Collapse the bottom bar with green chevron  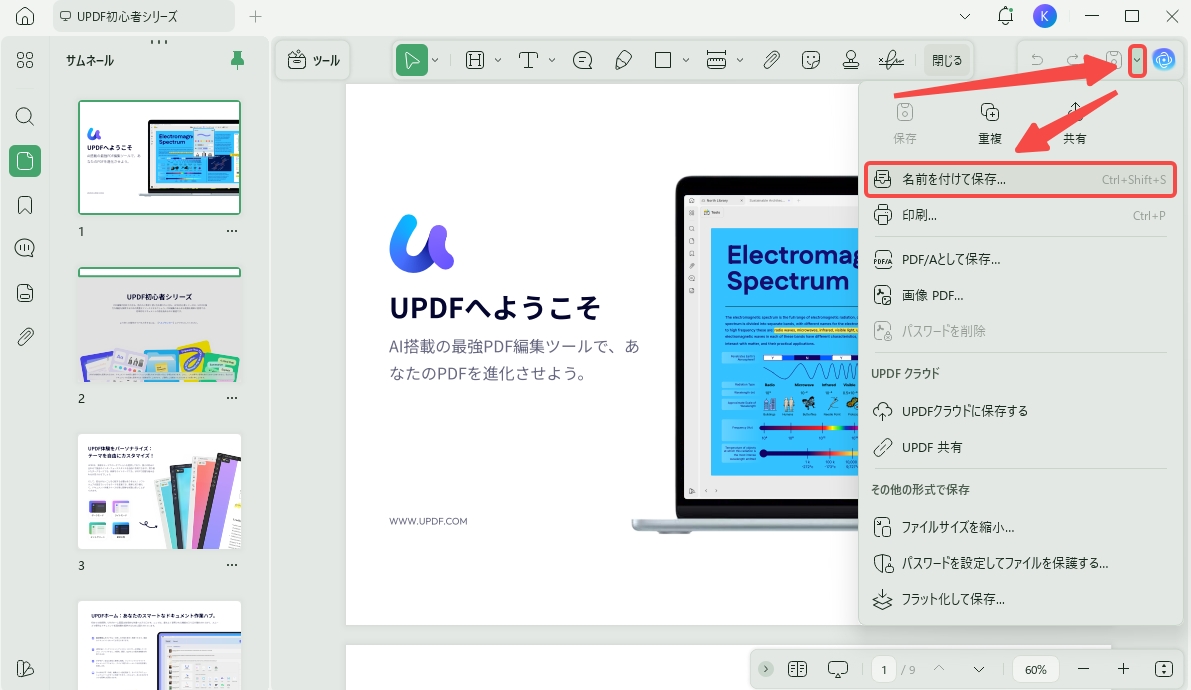point(766,669)
